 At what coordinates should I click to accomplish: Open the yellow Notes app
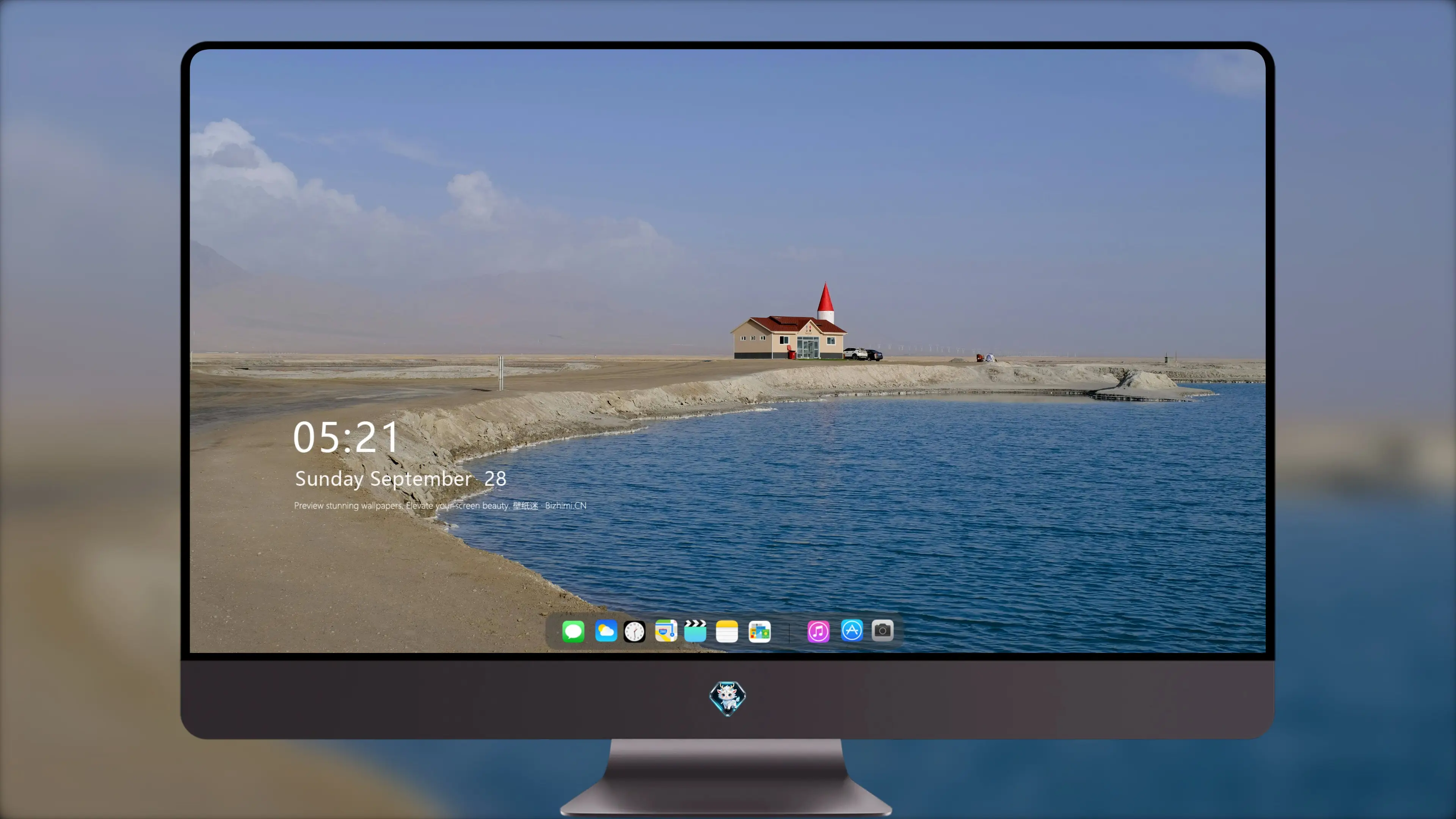[x=727, y=631]
